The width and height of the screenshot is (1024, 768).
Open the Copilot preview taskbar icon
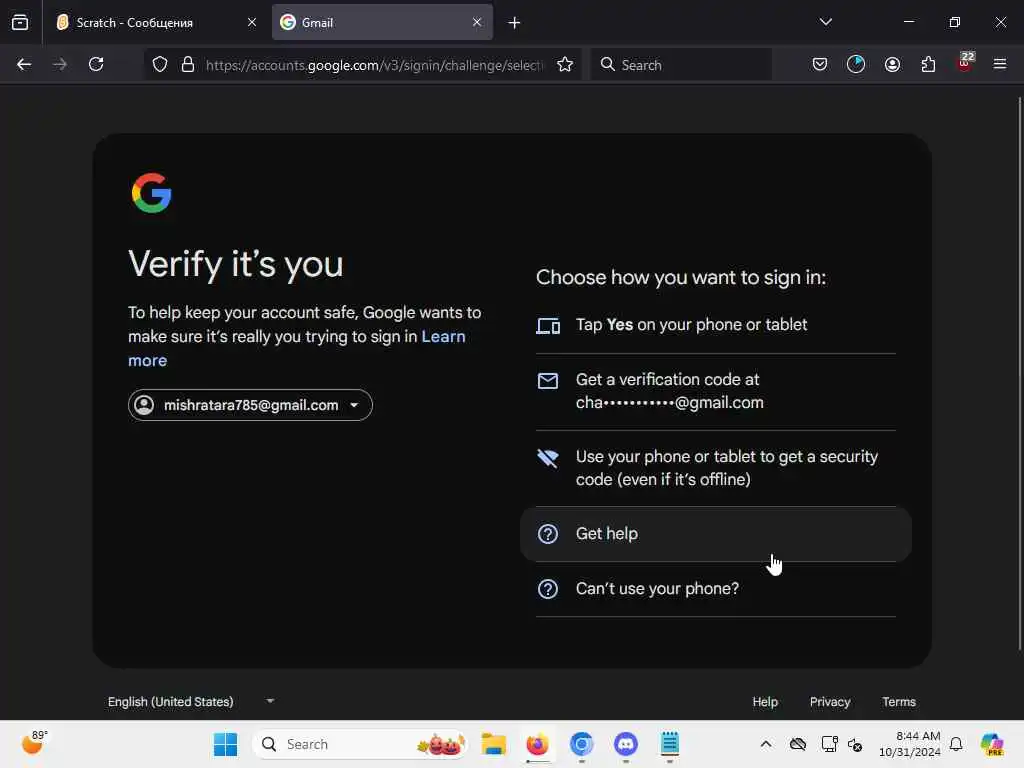coord(992,744)
